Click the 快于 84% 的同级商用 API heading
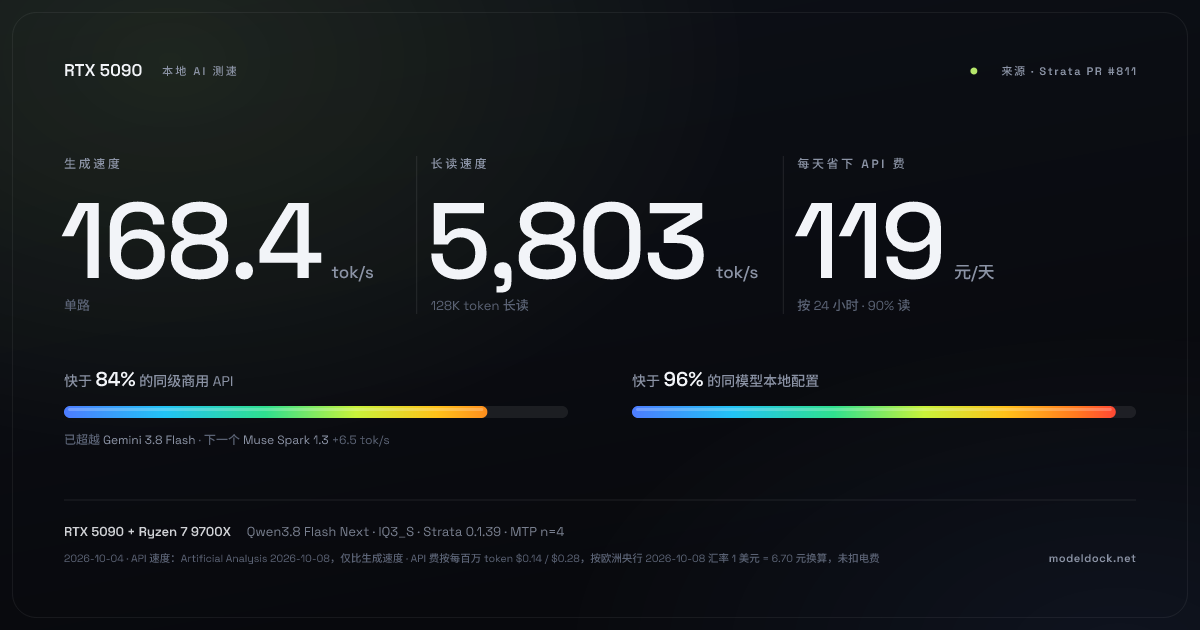Viewport: 1200px width, 630px height. pyautogui.click(x=149, y=380)
